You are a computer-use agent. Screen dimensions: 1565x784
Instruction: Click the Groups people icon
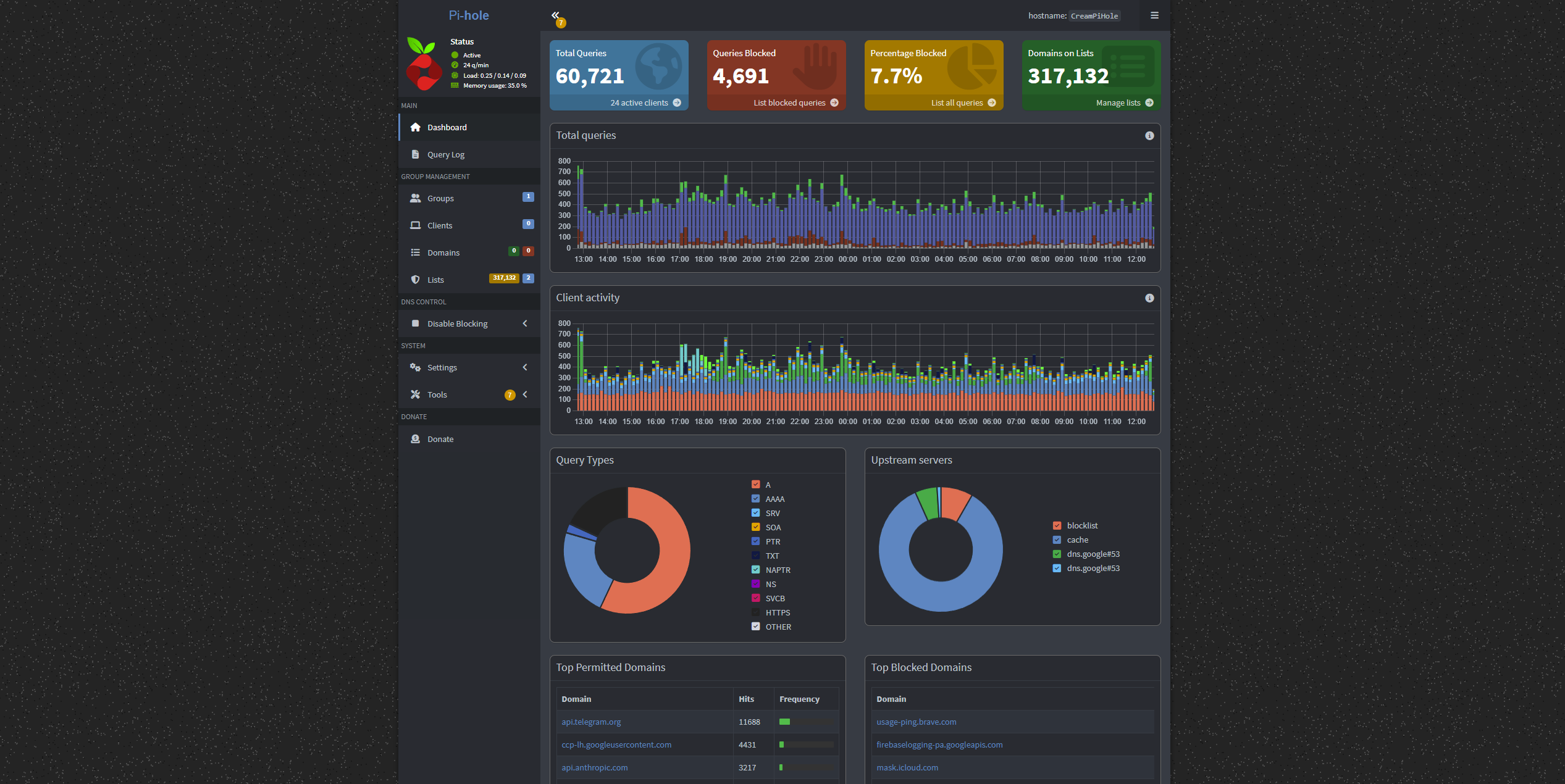tap(415, 198)
